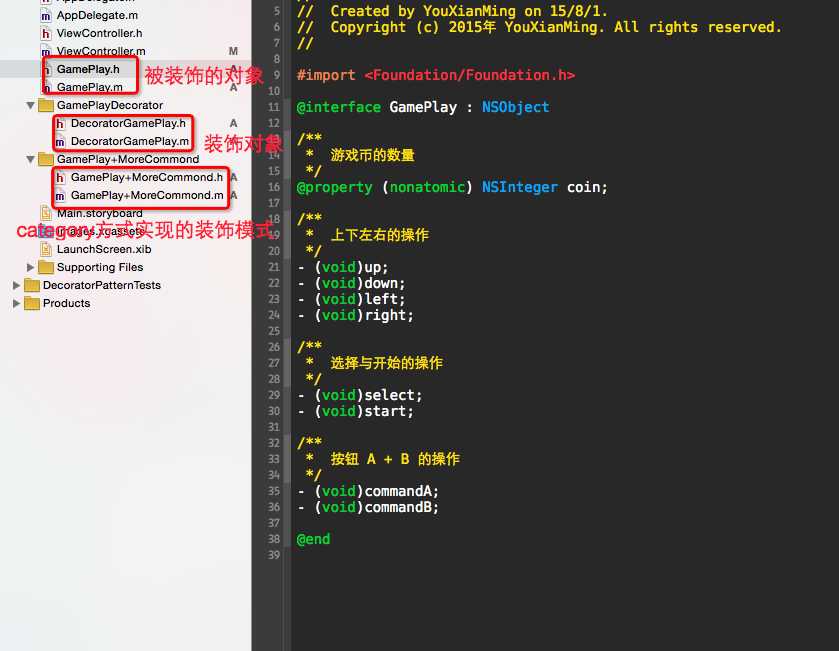Select GamePlay.h header file
The image size is (839, 651).
tap(88, 70)
